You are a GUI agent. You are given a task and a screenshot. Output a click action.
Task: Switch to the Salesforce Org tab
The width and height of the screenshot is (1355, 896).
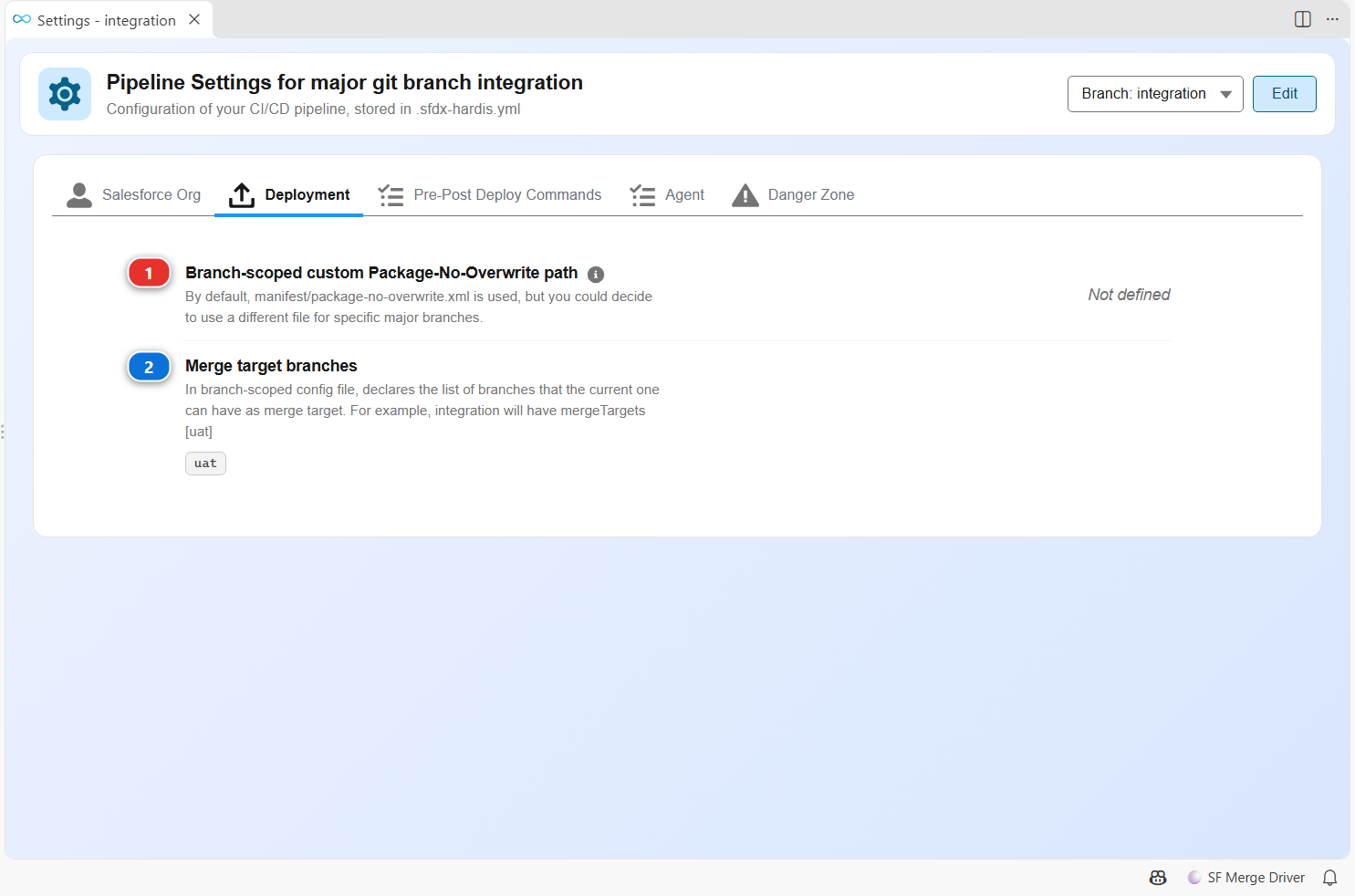pos(133,195)
